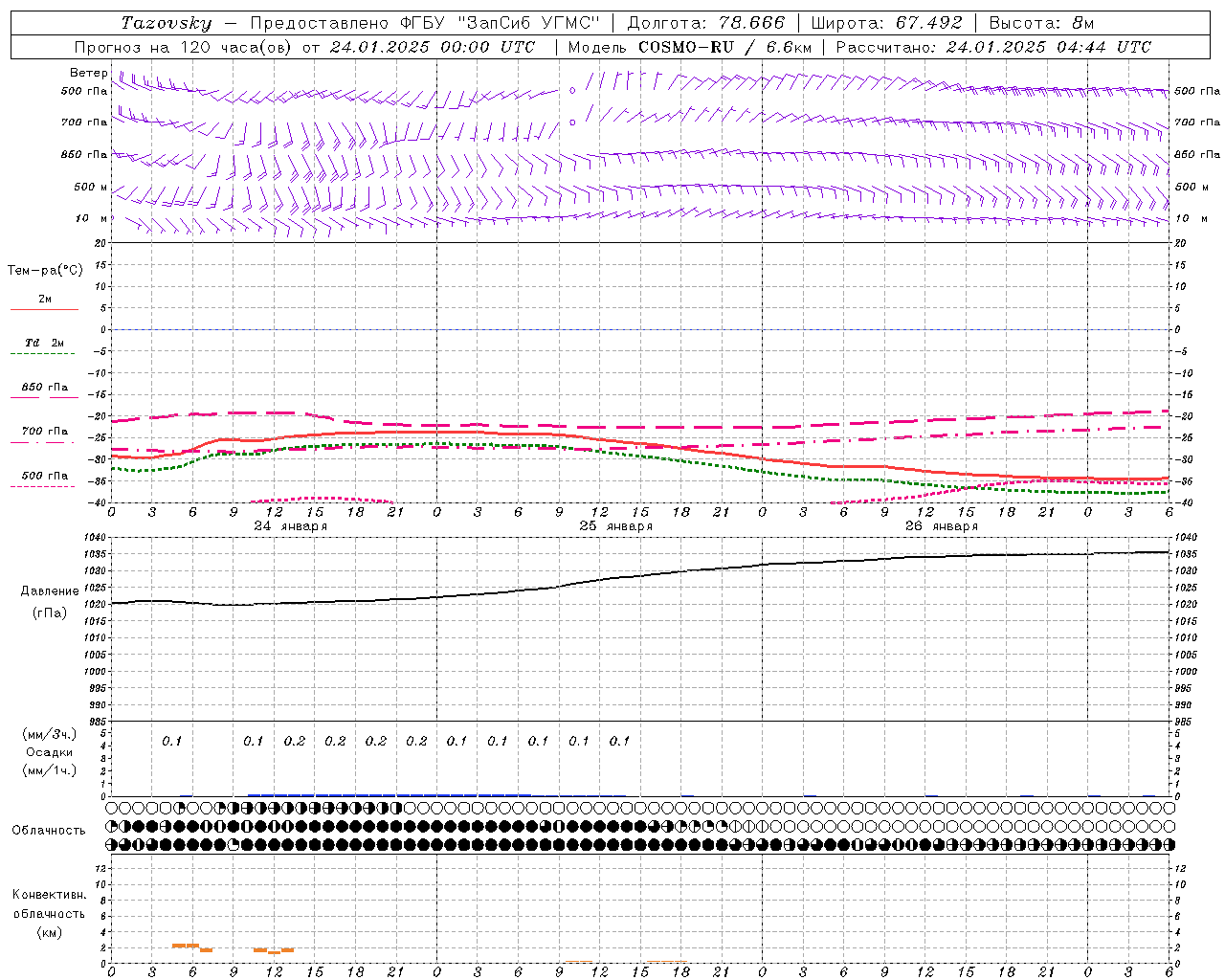Click the 700 гПа temperature legend entry

45,431
